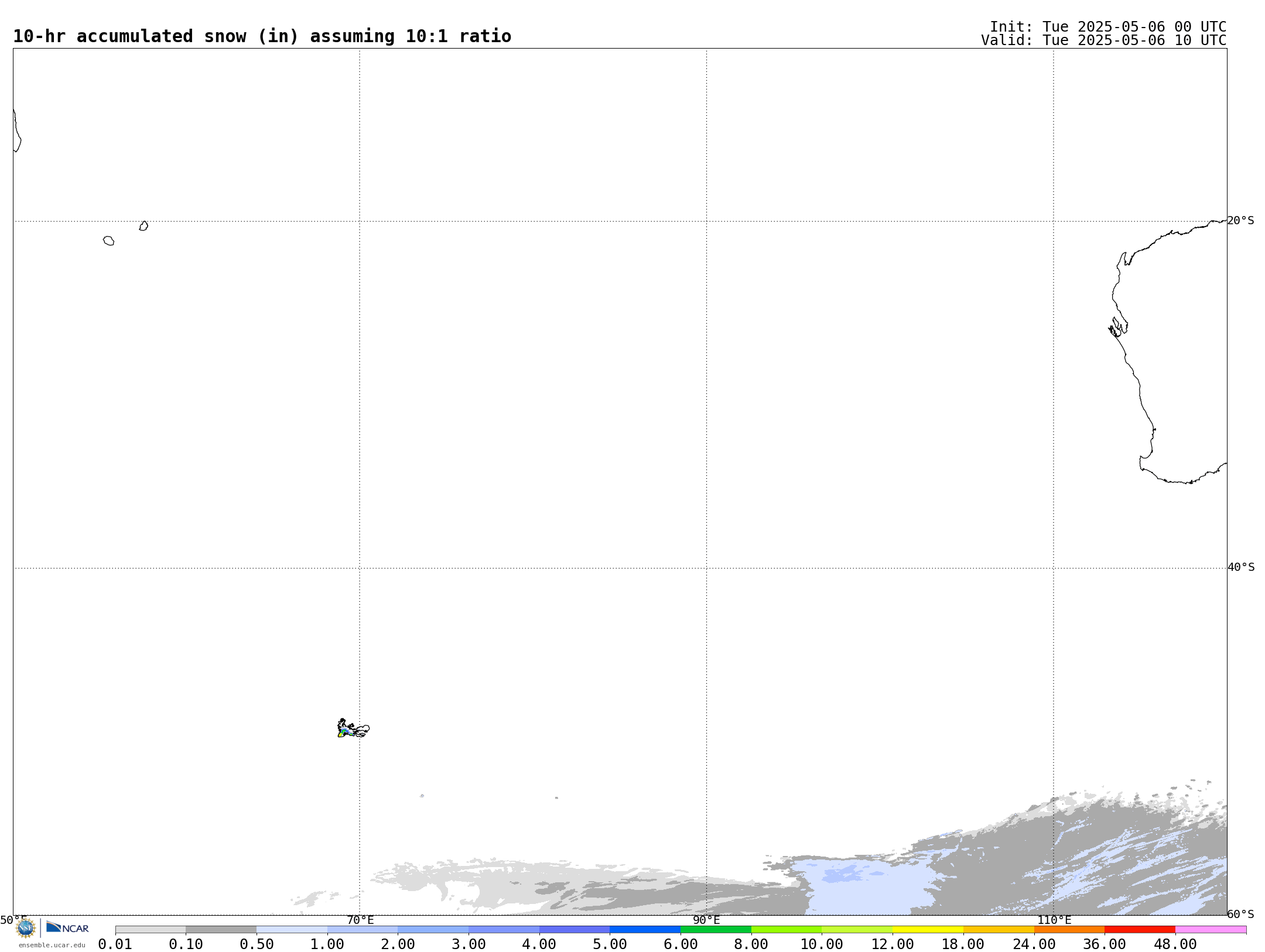The width and height of the screenshot is (1265, 952).
Task: Pick the colorbar swatch between 18.00 and 24.00
Action: pos(999,930)
